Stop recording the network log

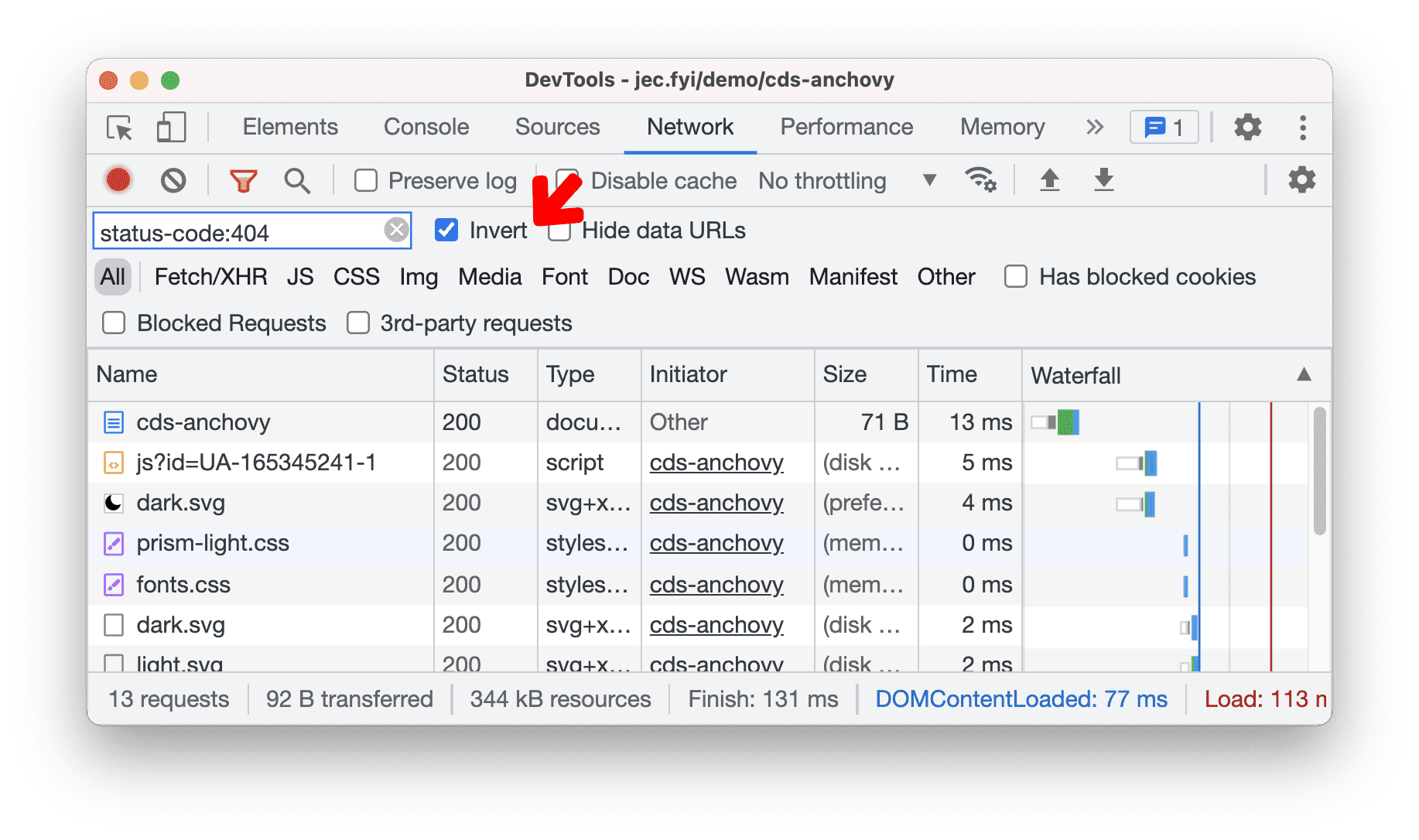pyautogui.click(x=117, y=179)
